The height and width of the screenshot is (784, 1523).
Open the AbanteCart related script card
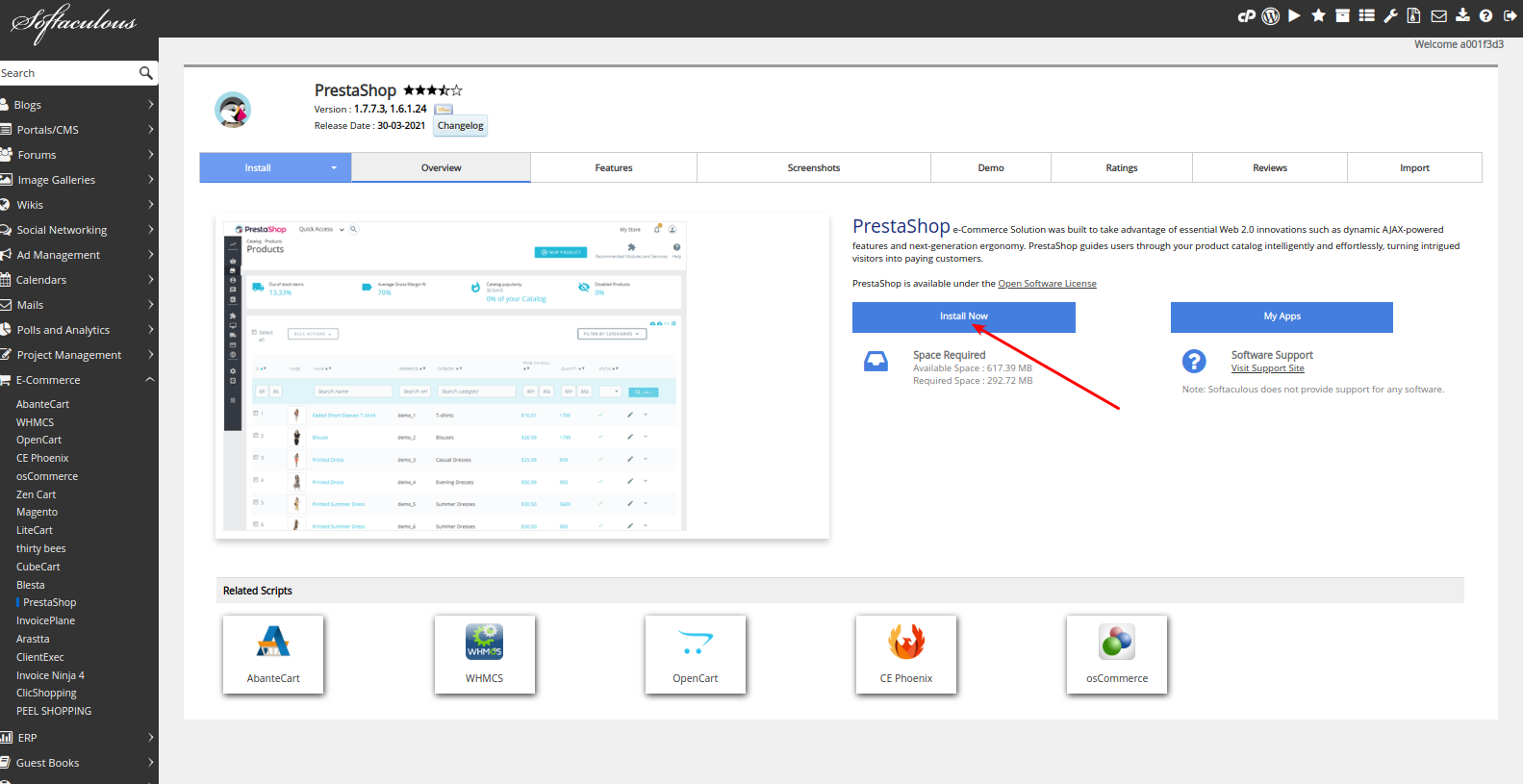[273, 654]
